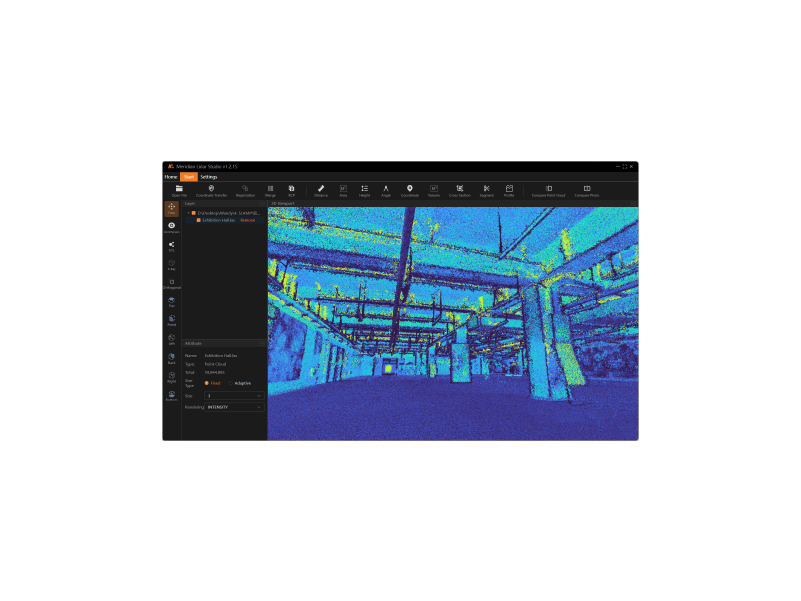Screen dimensions: 801x601
Task: Set the viewport to Left view
Action: (172, 339)
